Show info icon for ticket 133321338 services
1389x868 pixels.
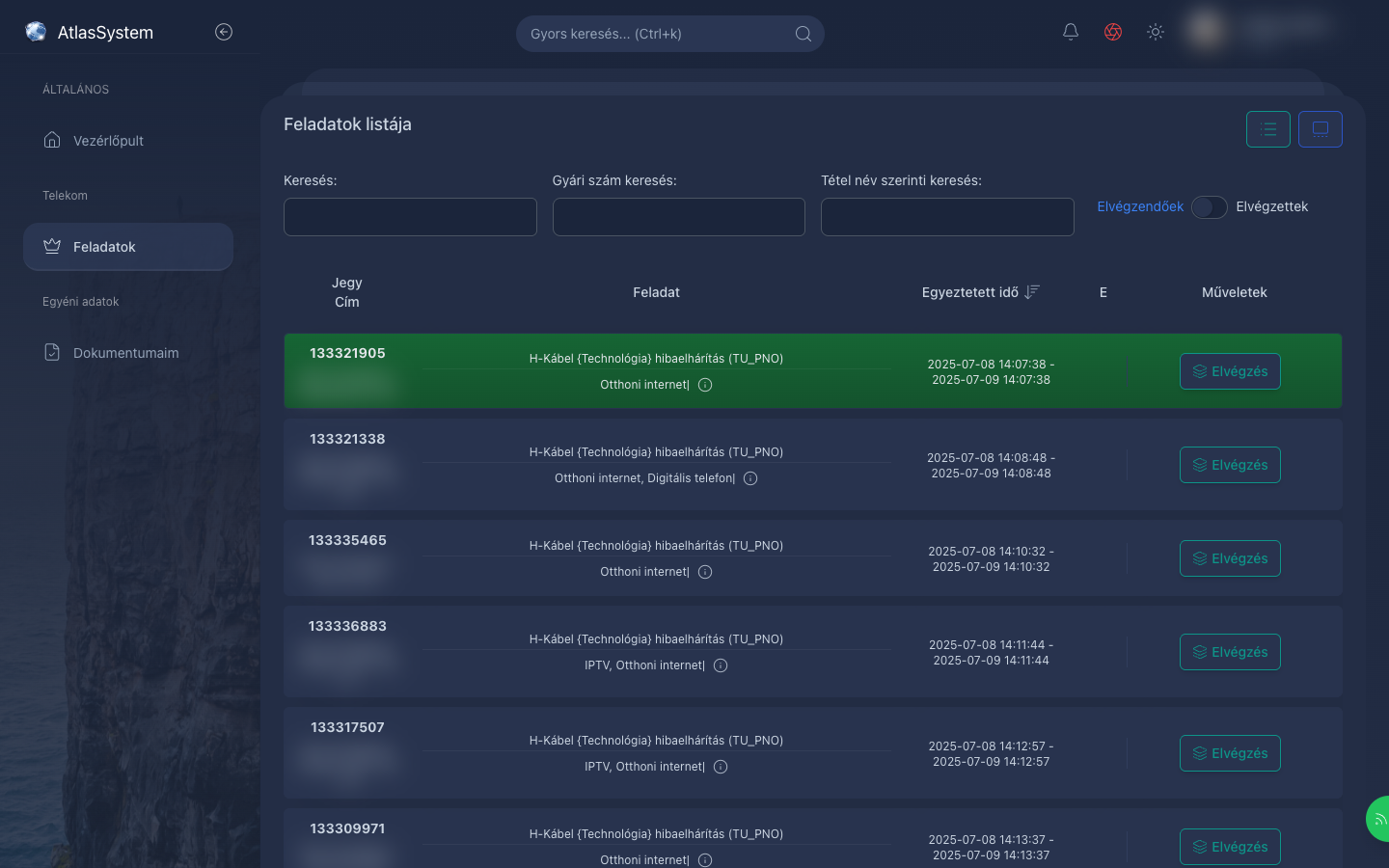point(750,478)
